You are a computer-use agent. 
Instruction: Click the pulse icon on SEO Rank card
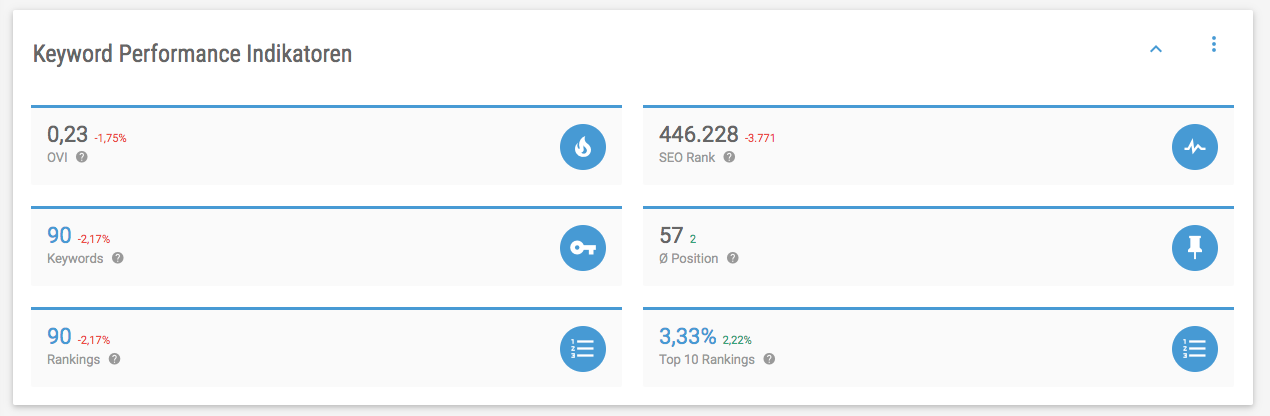1195,147
